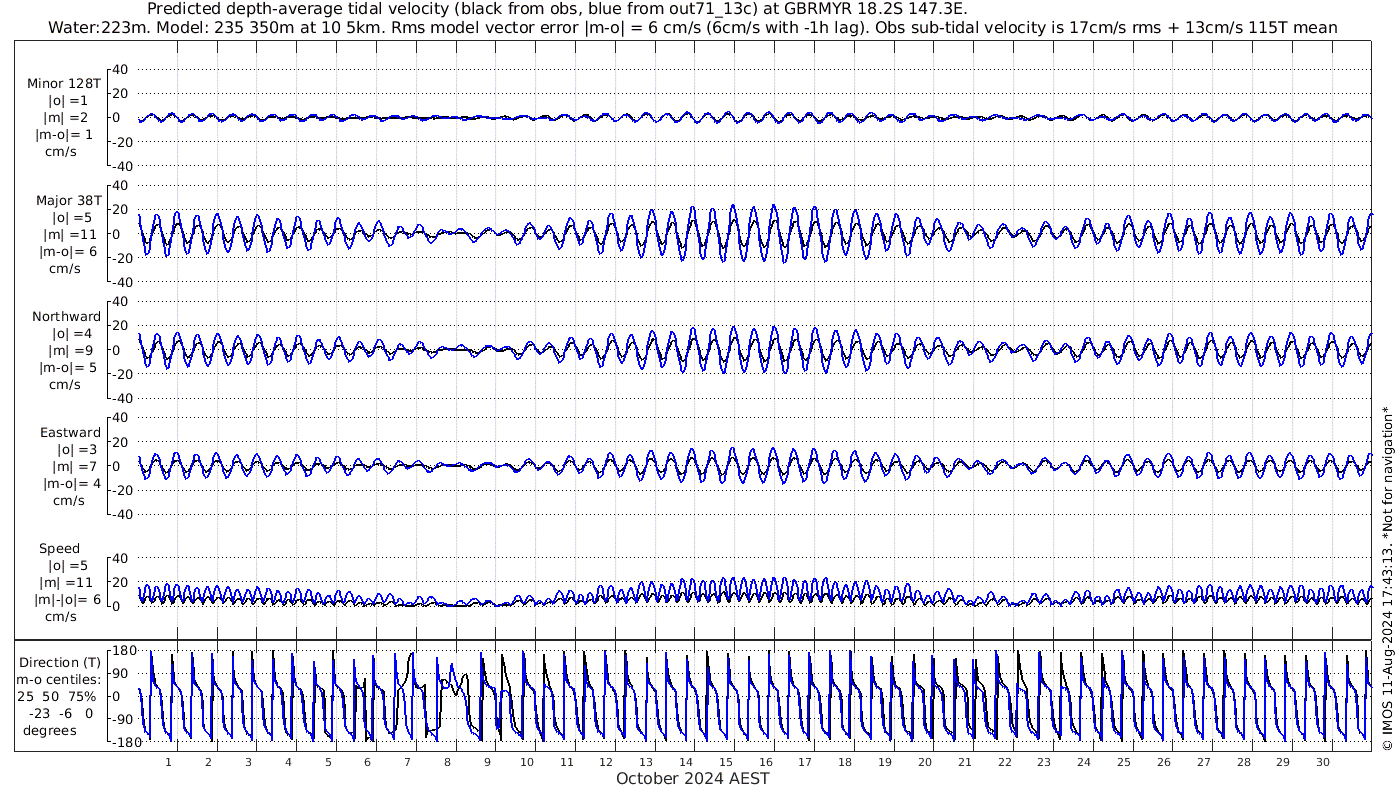Click the '-23 -6 0' centile values
Viewport: 1400px width, 800px height.
click(62, 713)
